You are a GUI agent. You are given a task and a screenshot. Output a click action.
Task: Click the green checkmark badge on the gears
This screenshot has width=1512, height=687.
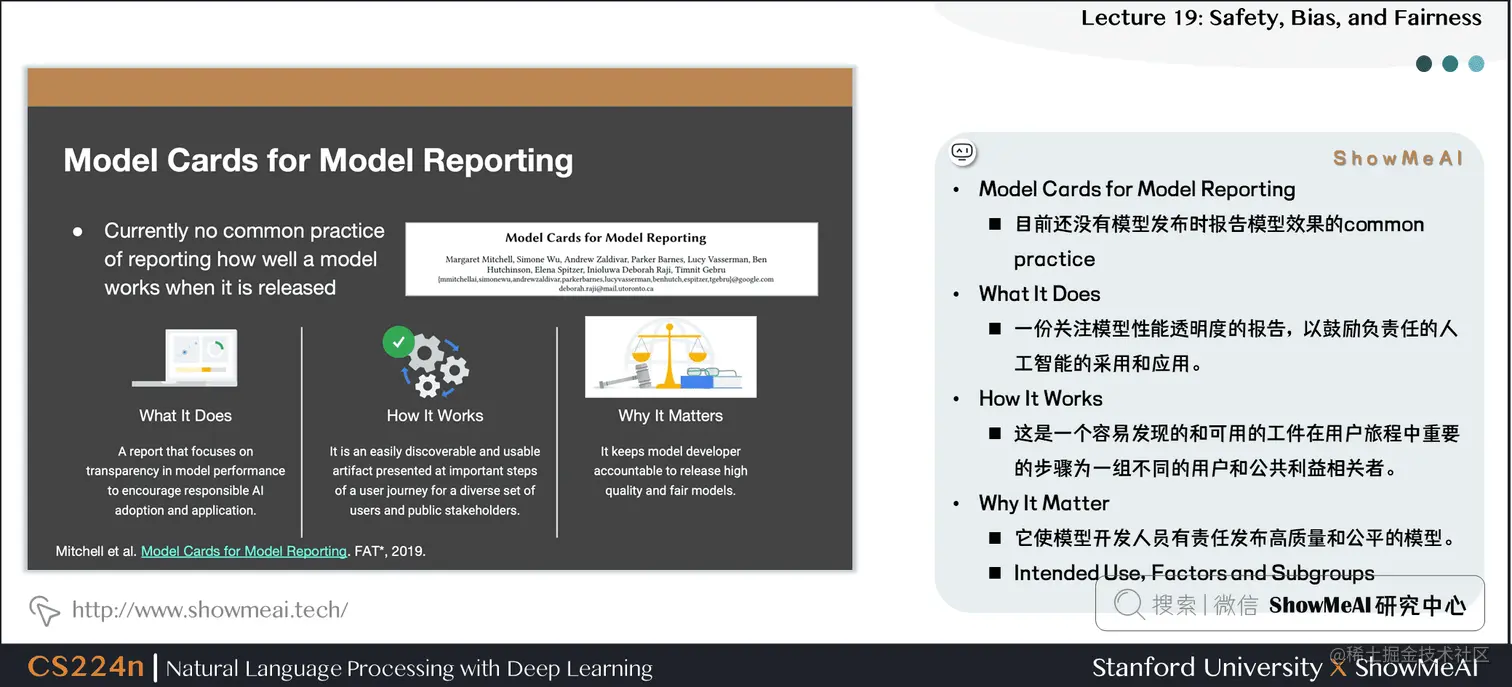[x=398, y=341]
